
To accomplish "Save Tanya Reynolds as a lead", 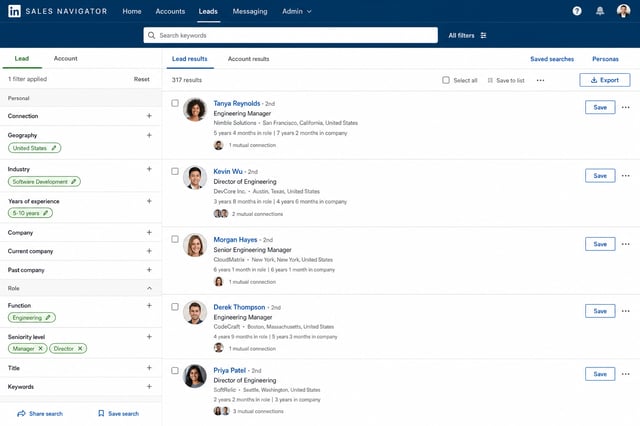I will coord(600,107).
